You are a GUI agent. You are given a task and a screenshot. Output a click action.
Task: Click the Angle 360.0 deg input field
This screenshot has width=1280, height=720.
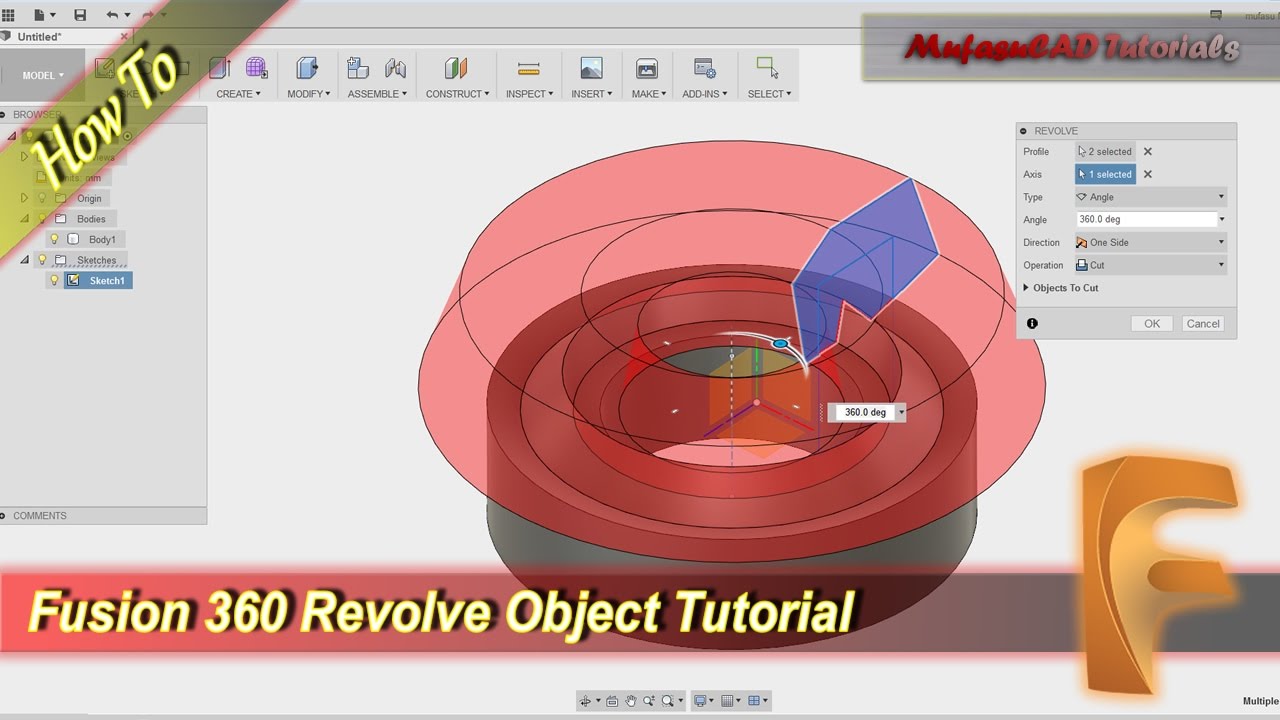coord(1145,220)
